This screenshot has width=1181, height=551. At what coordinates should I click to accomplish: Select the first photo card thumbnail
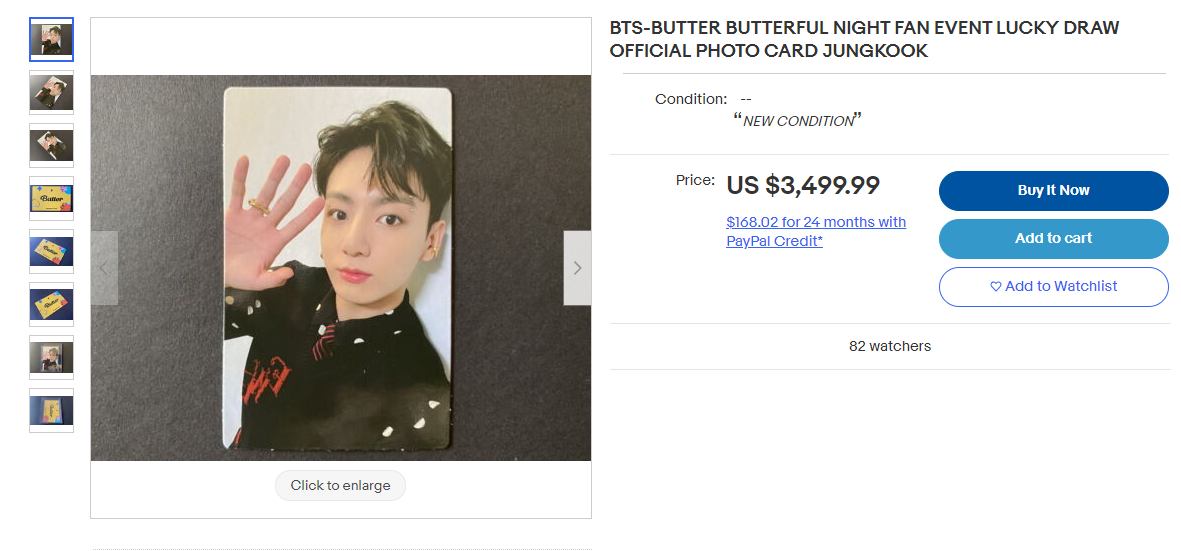pos(51,40)
